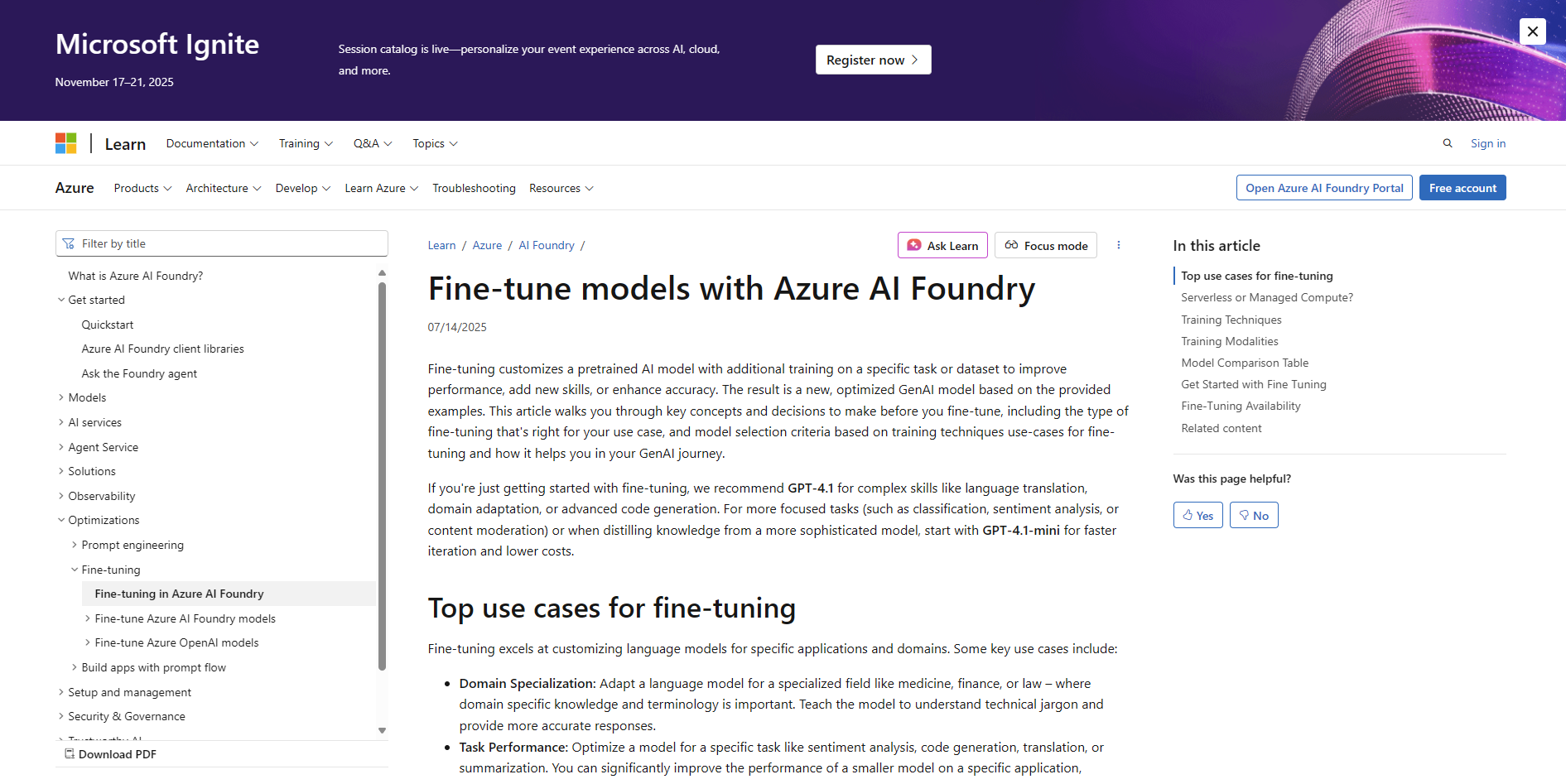Click the Filter by title field
The image size is (1566, 784).
tap(221, 243)
